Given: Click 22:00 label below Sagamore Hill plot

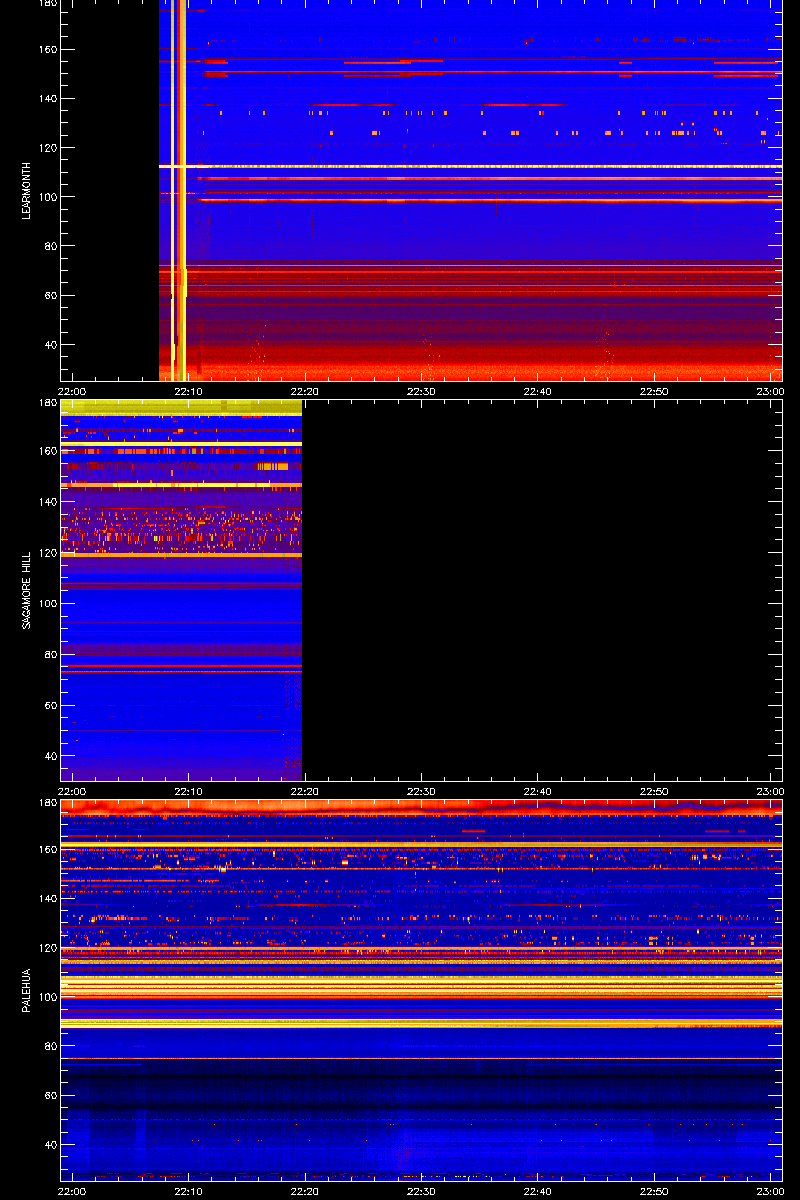Looking at the screenshot, I should (71, 791).
